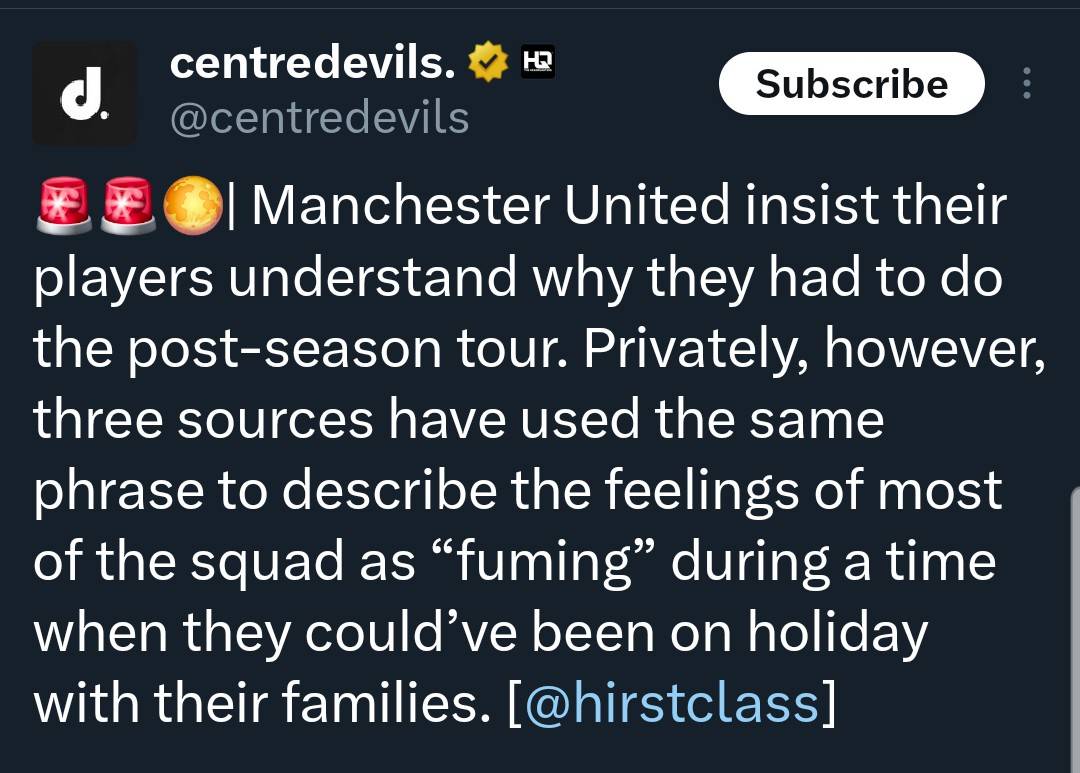Image resolution: width=1080 pixels, height=773 pixels.
Task: Click the words "three sources" in the post
Action: point(203,420)
